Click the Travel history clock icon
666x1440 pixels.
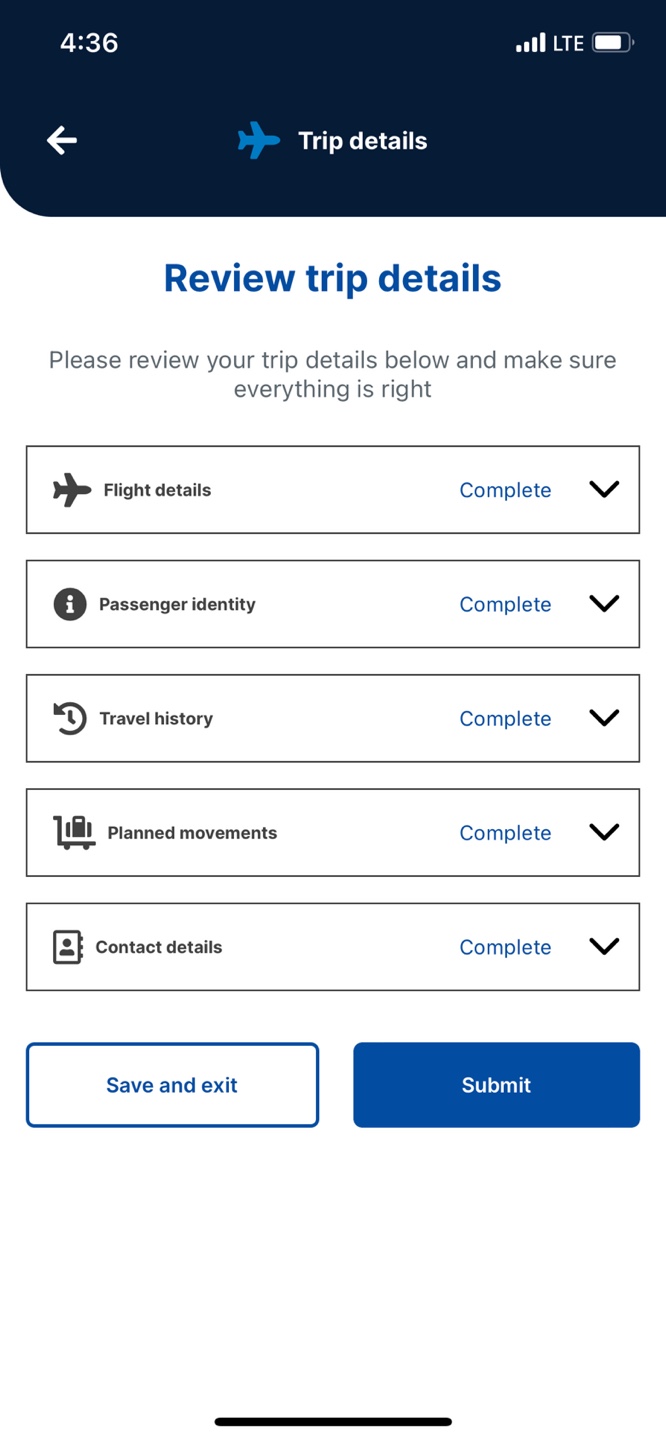pyautogui.click(x=70, y=718)
